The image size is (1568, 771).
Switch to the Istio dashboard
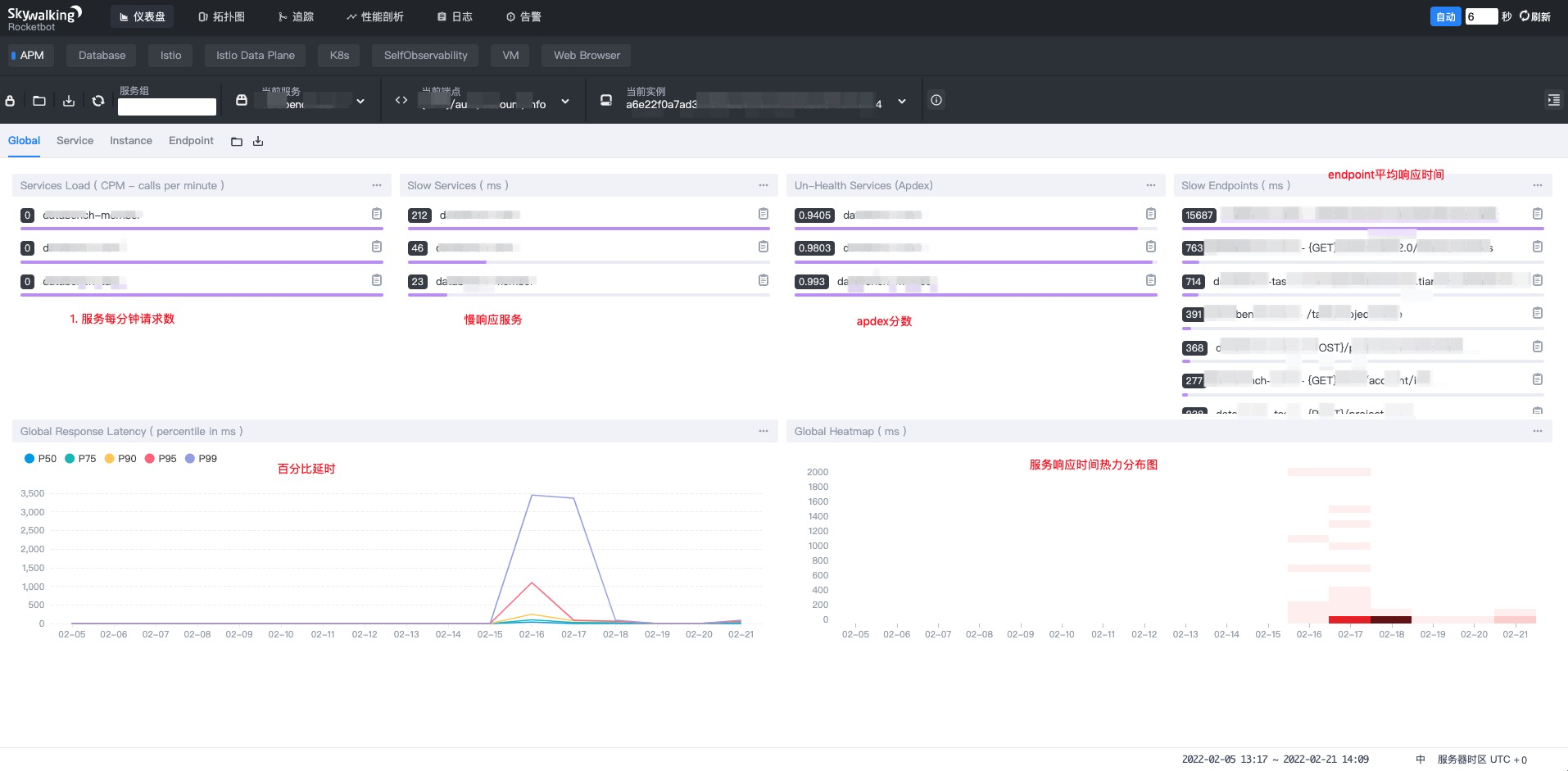tap(171, 55)
